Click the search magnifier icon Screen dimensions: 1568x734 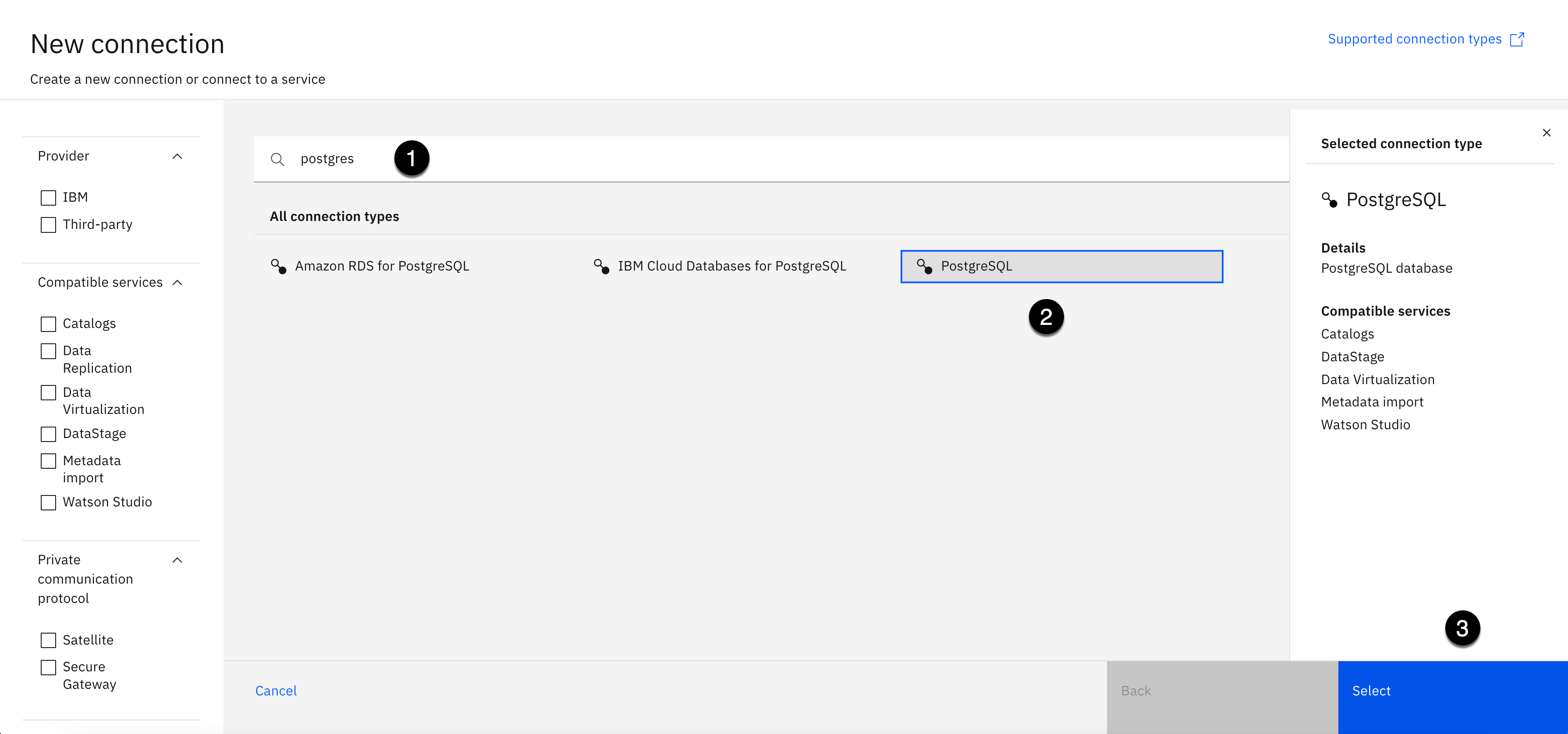[277, 160]
